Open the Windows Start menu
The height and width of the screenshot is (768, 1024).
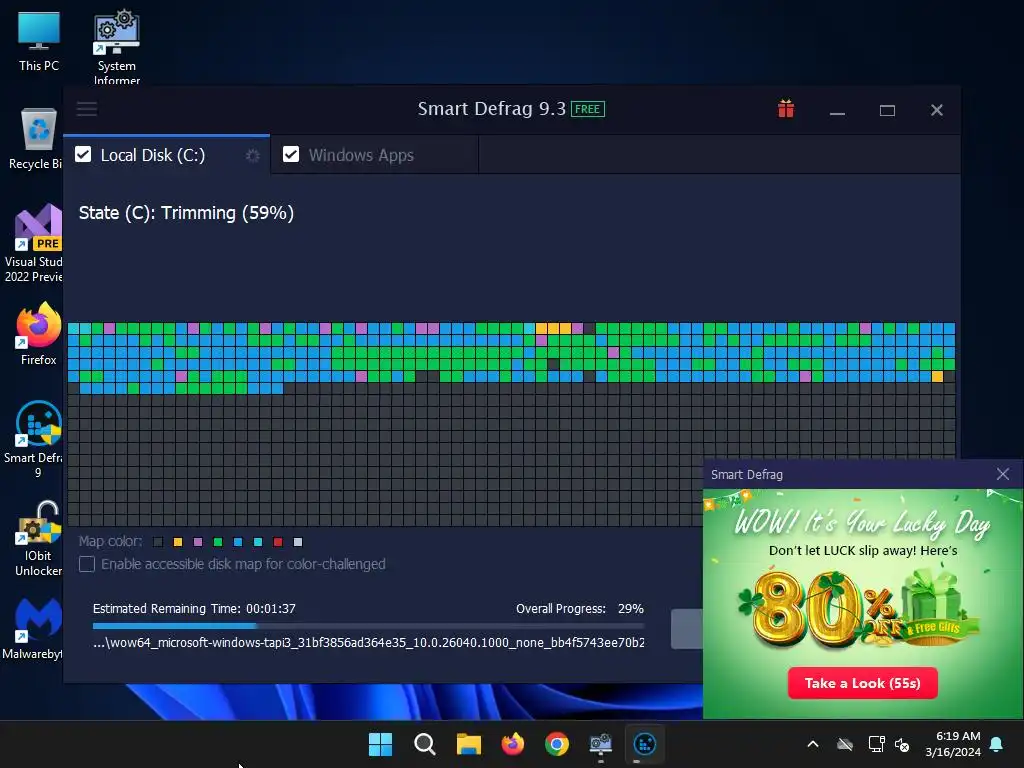pyautogui.click(x=380, y=744)
